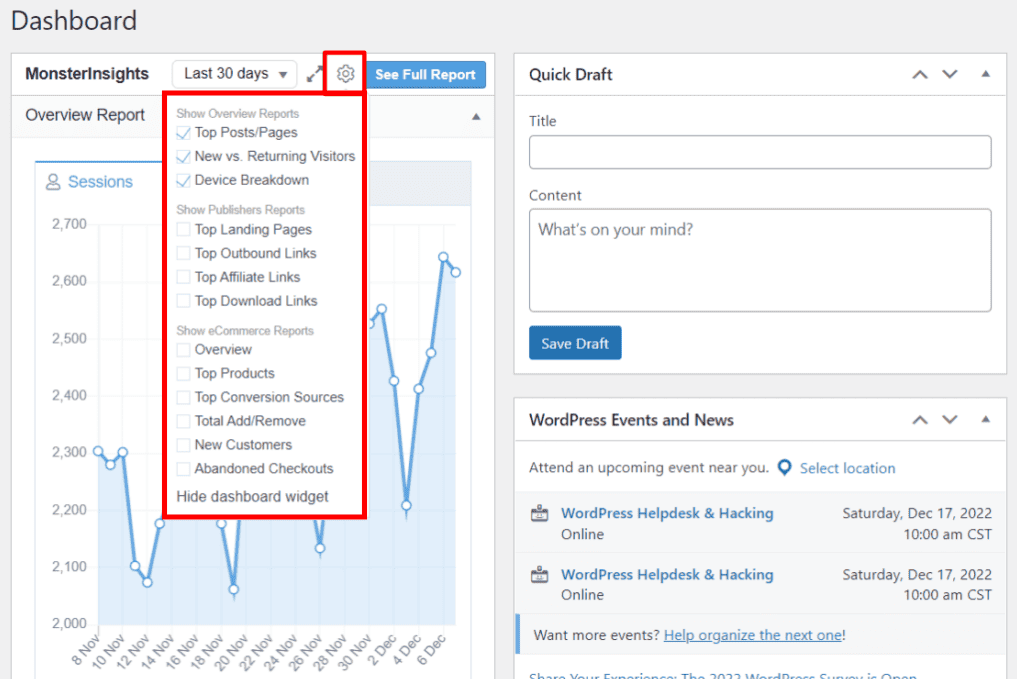
Task: Open the MonsterInsights widget settings gear
Action: 345,74
